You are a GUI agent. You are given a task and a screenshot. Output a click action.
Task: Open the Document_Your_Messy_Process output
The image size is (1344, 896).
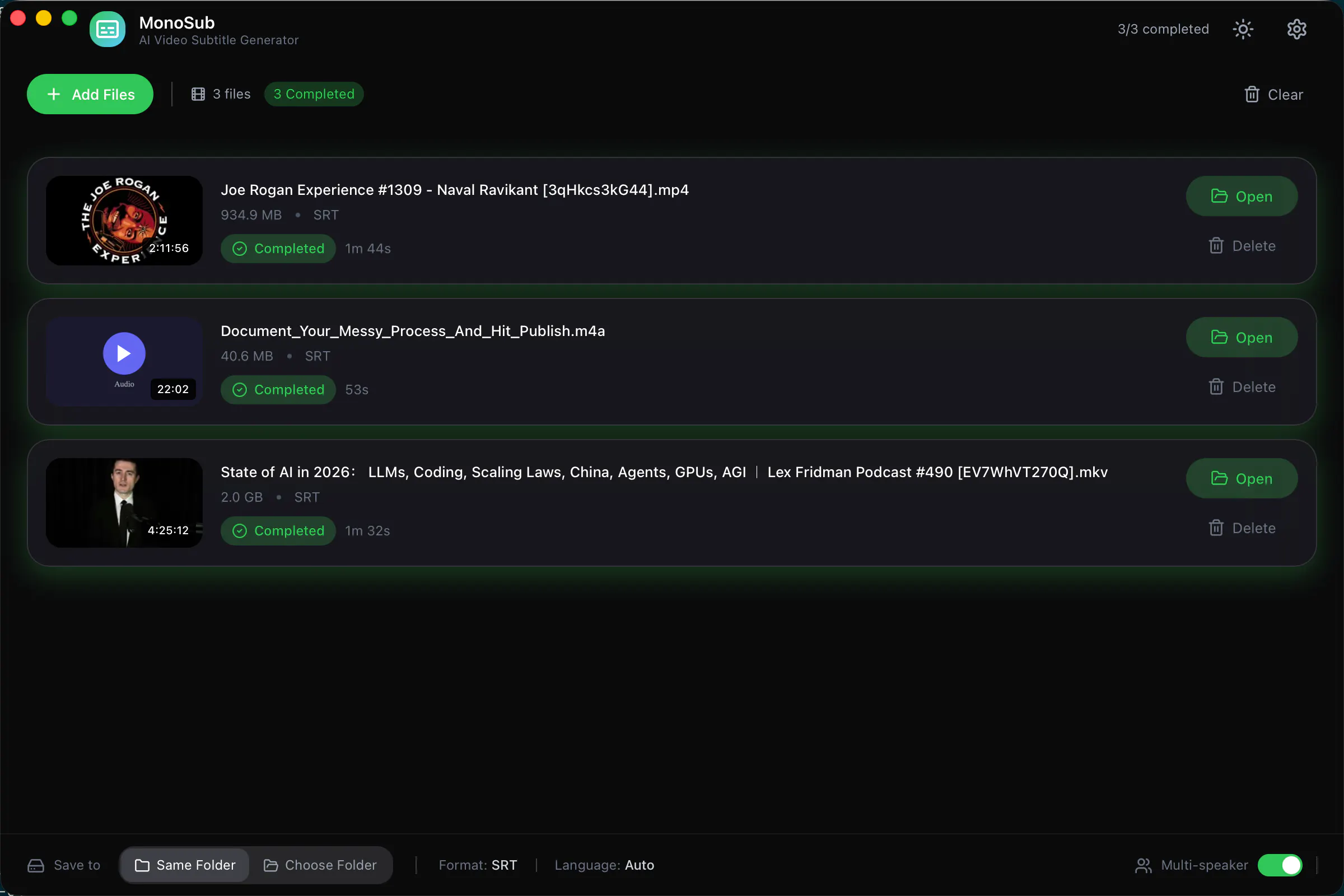point(1242,338)
